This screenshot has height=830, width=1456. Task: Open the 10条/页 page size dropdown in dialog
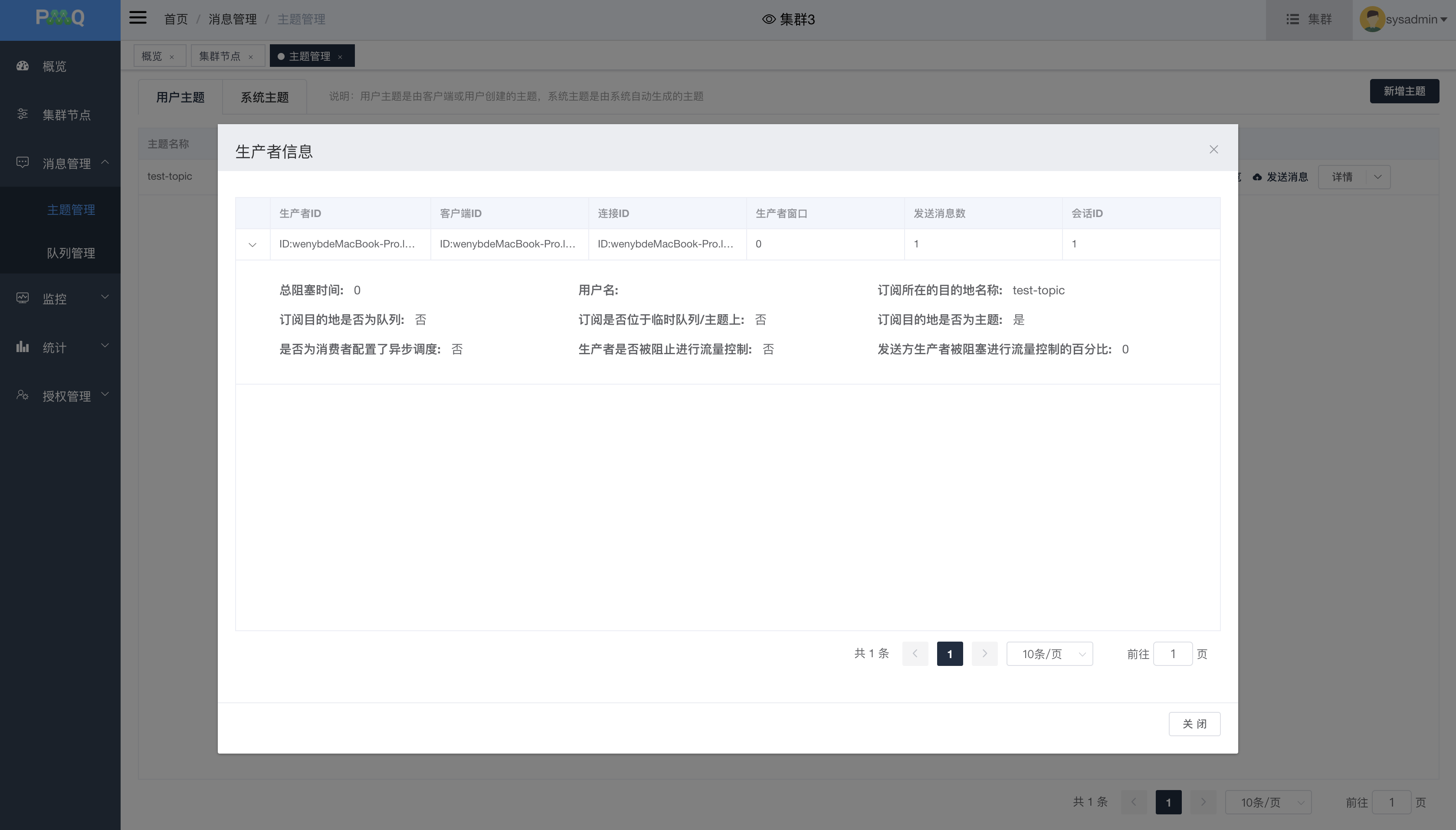1049,654
